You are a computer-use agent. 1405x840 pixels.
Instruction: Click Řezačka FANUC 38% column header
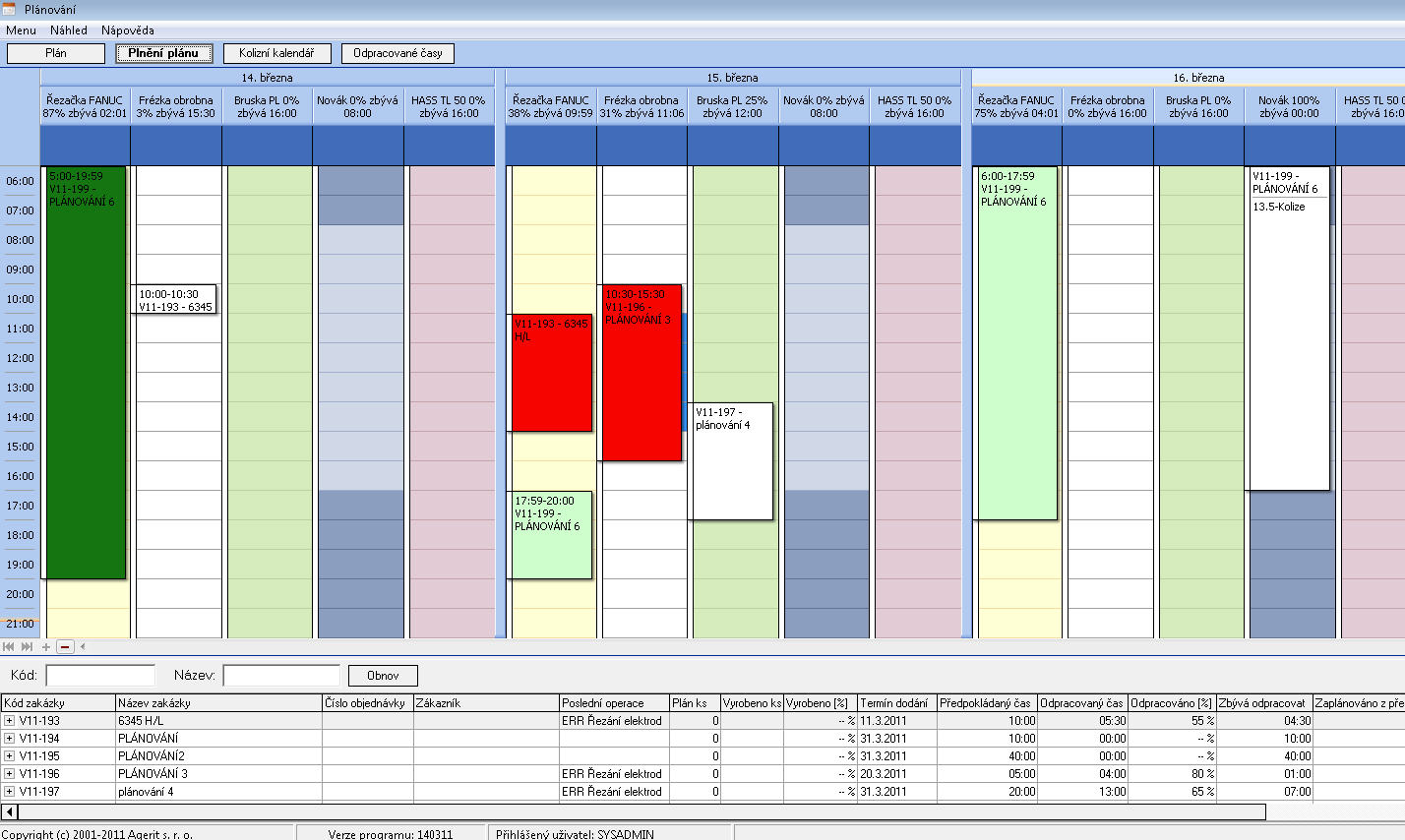click(x=551, y=106)
